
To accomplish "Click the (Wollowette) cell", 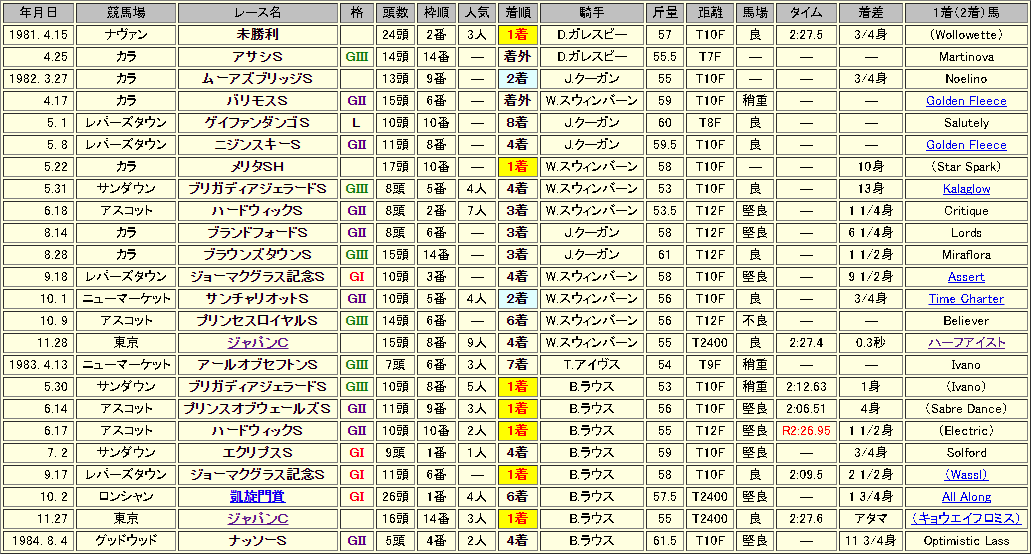I will 966,35.
